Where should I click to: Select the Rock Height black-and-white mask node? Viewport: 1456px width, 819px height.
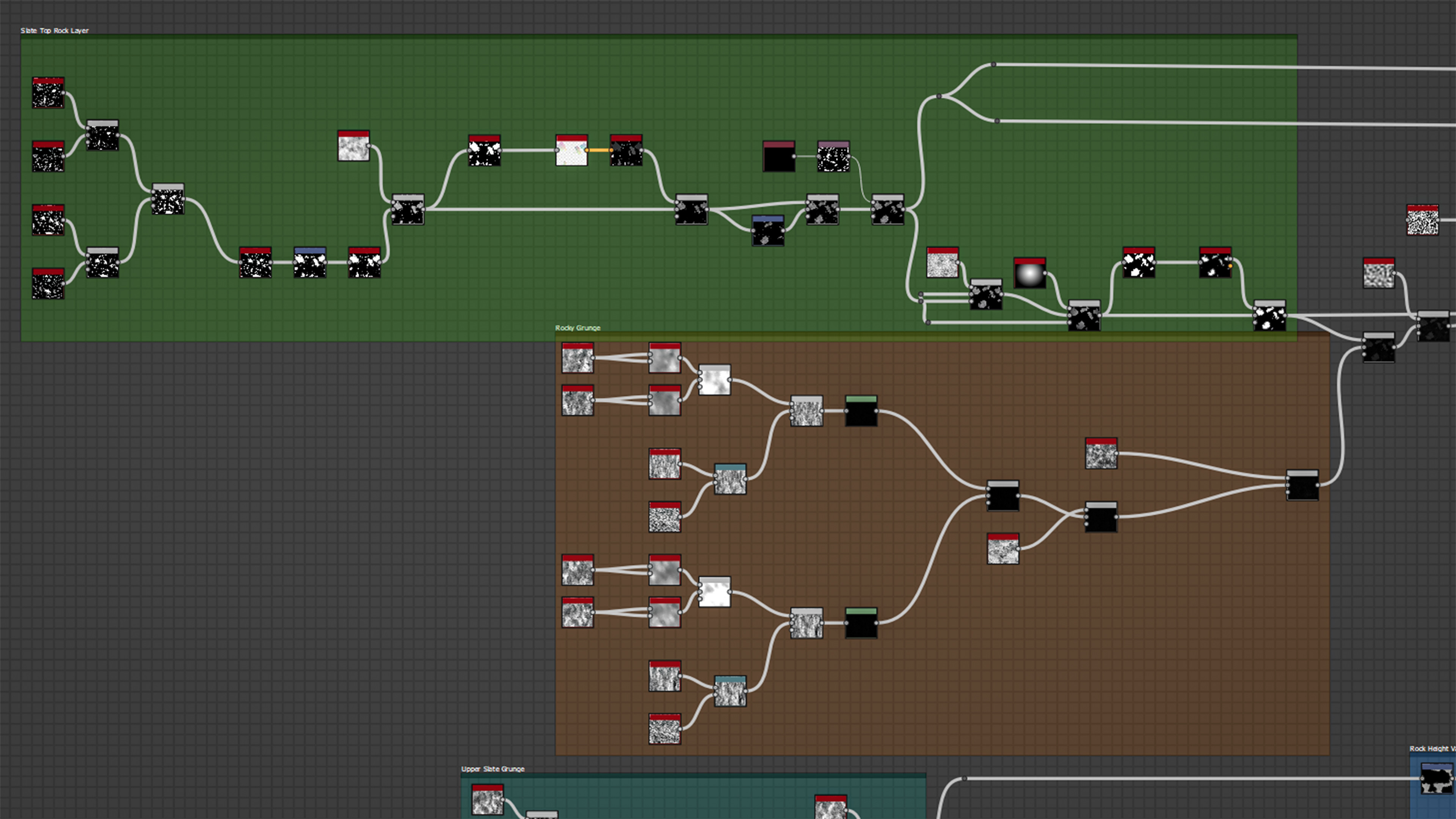1436,779
